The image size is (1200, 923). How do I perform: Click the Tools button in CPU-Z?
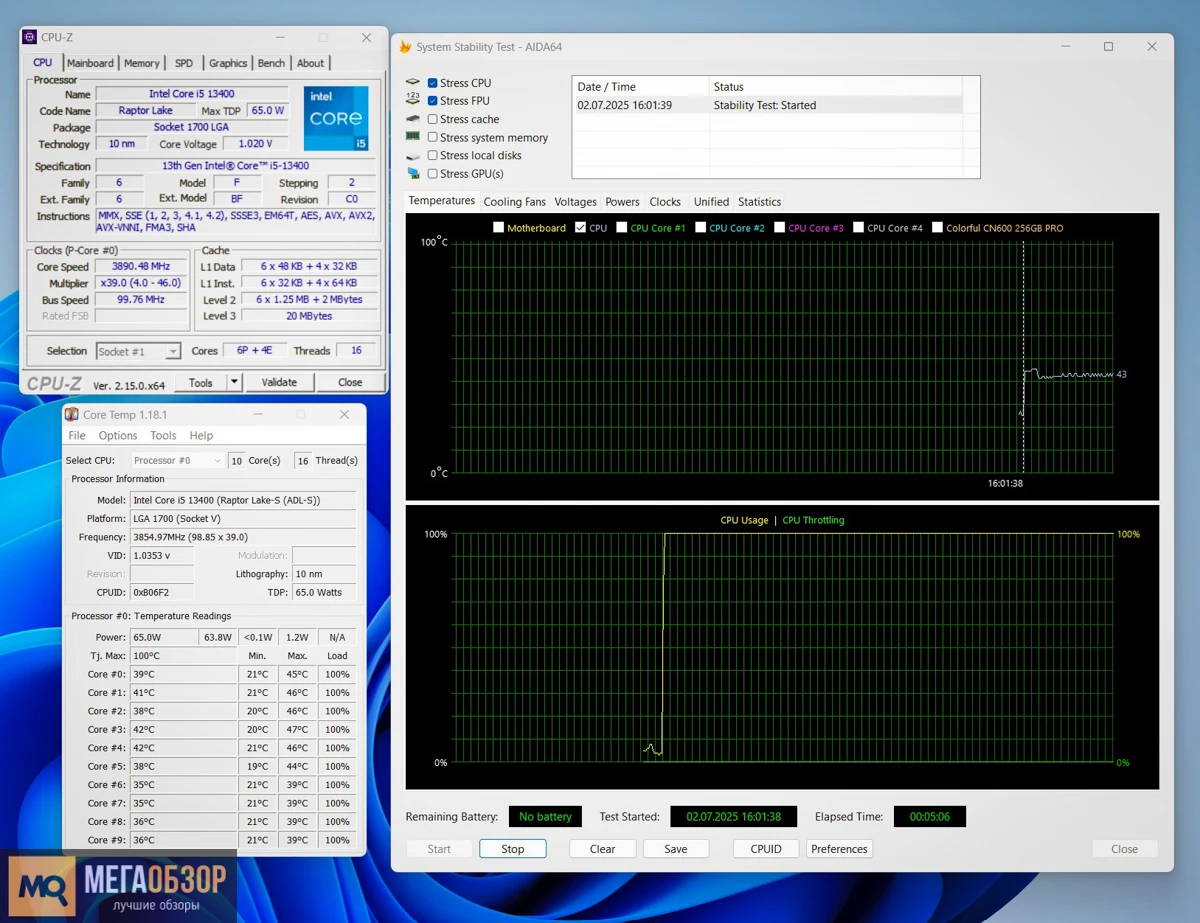(201, 382)
